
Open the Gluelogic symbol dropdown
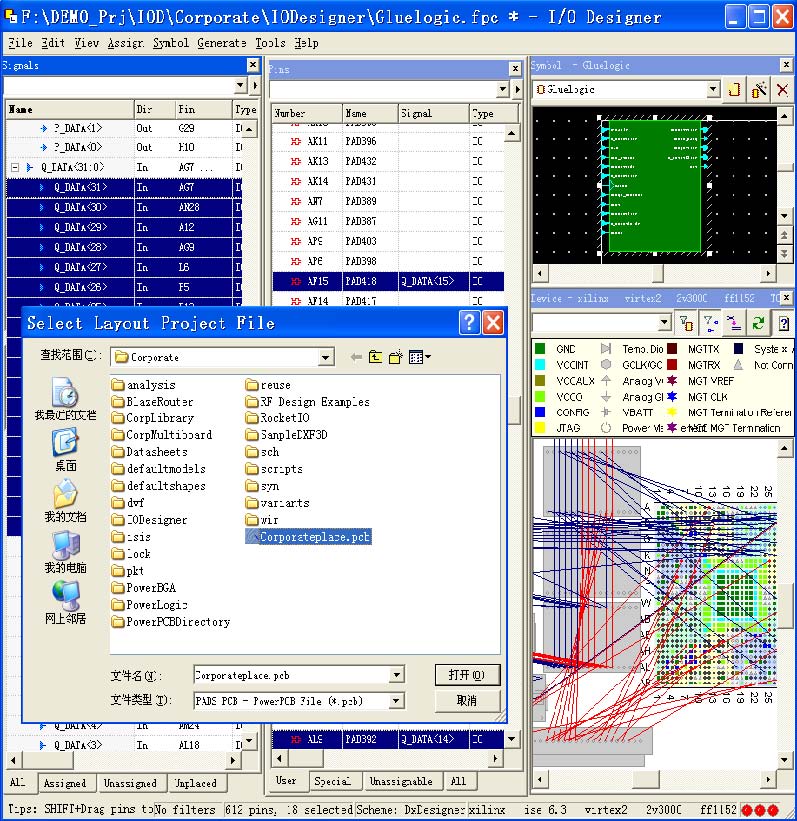click(x=712, y=90)
